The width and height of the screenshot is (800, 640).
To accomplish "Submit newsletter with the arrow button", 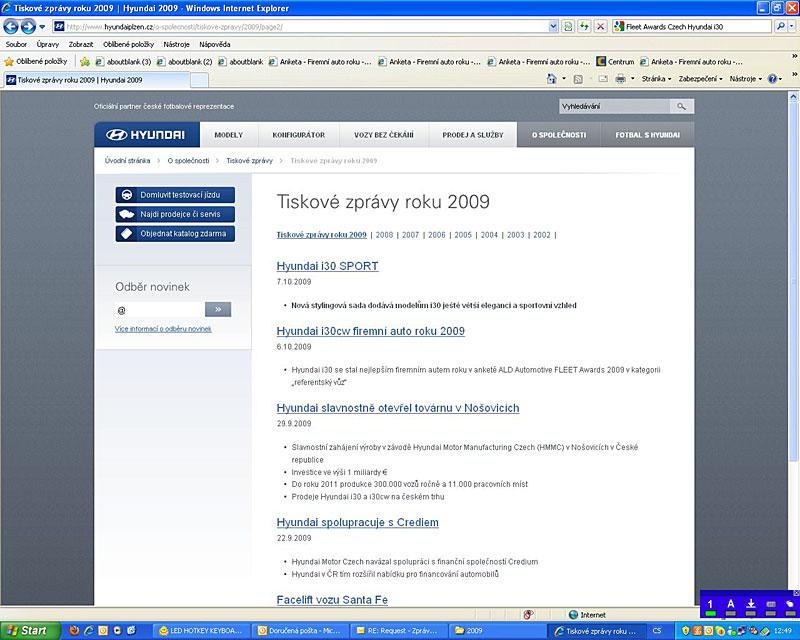I will click(218, 309).
